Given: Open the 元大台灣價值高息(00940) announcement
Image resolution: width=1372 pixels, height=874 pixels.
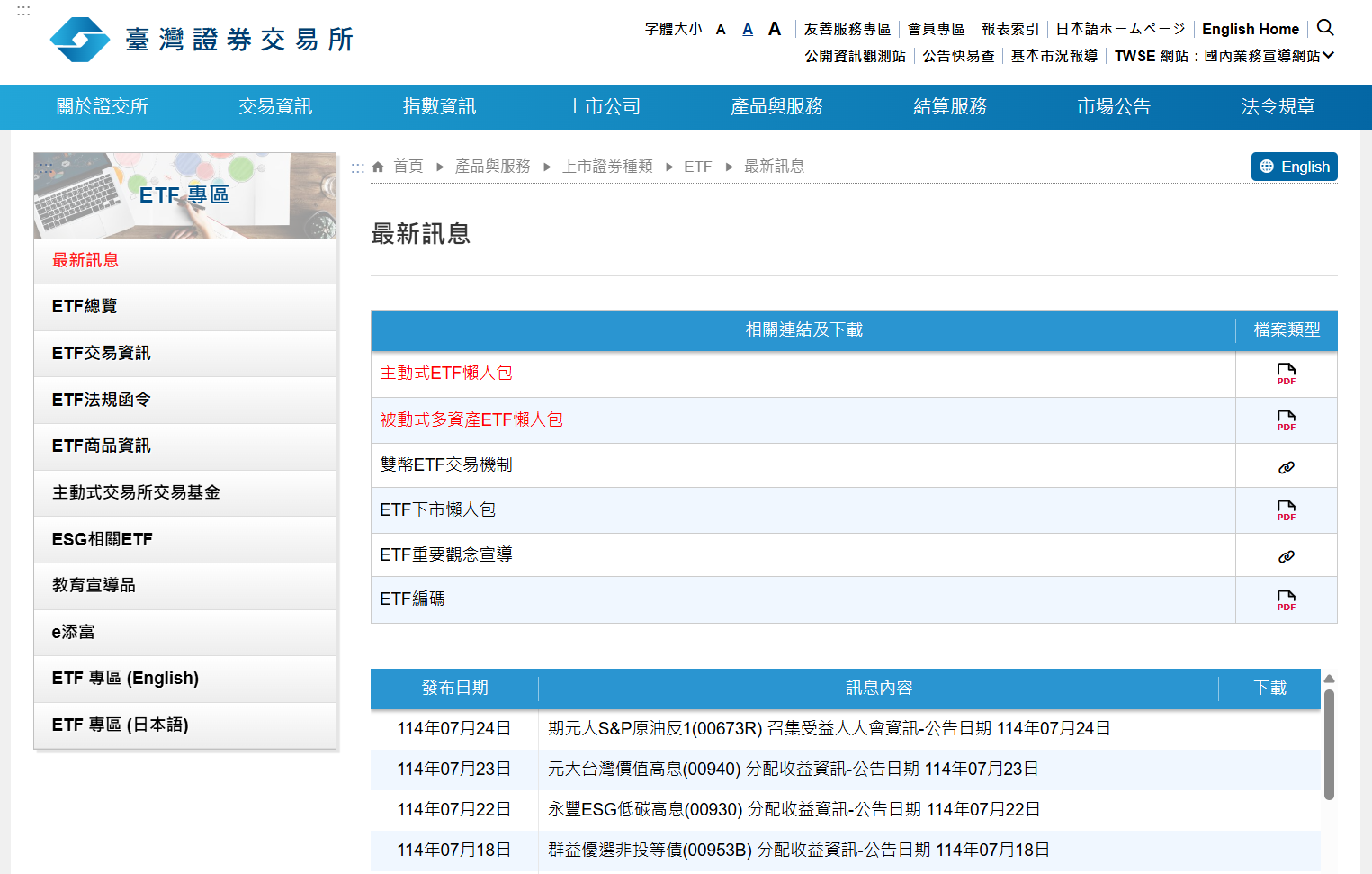Looking at the screenshot, I should tap(793, 769).
